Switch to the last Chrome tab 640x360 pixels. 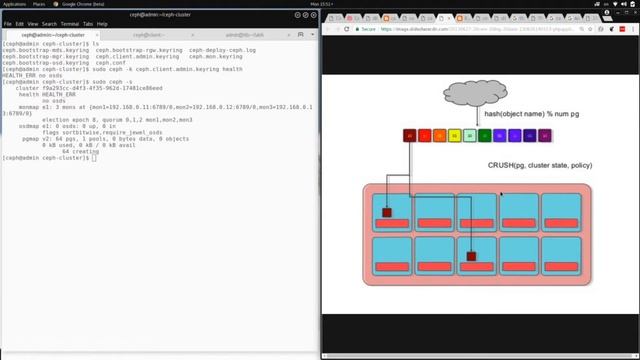click(591, 18)
